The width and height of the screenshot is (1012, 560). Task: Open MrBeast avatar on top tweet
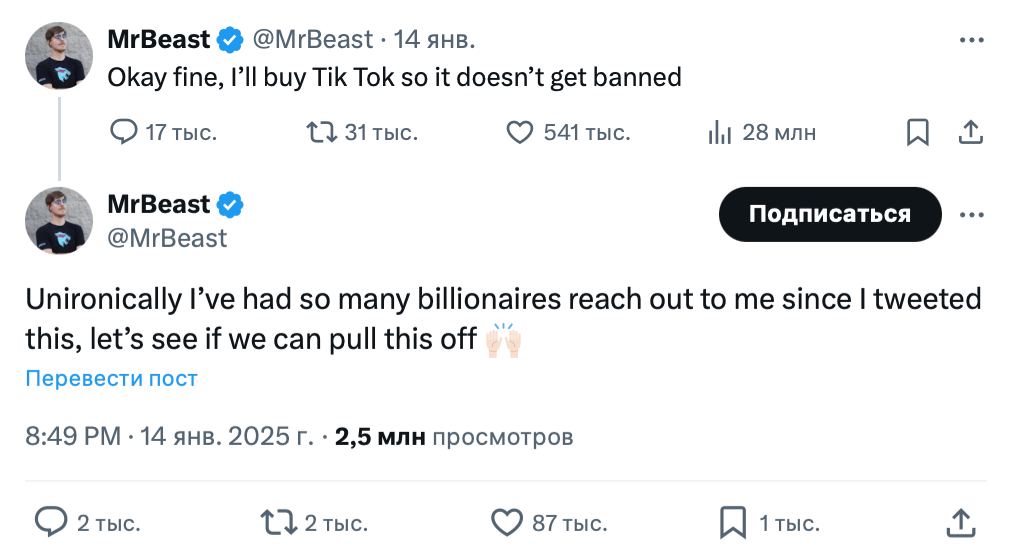(59, 55)
